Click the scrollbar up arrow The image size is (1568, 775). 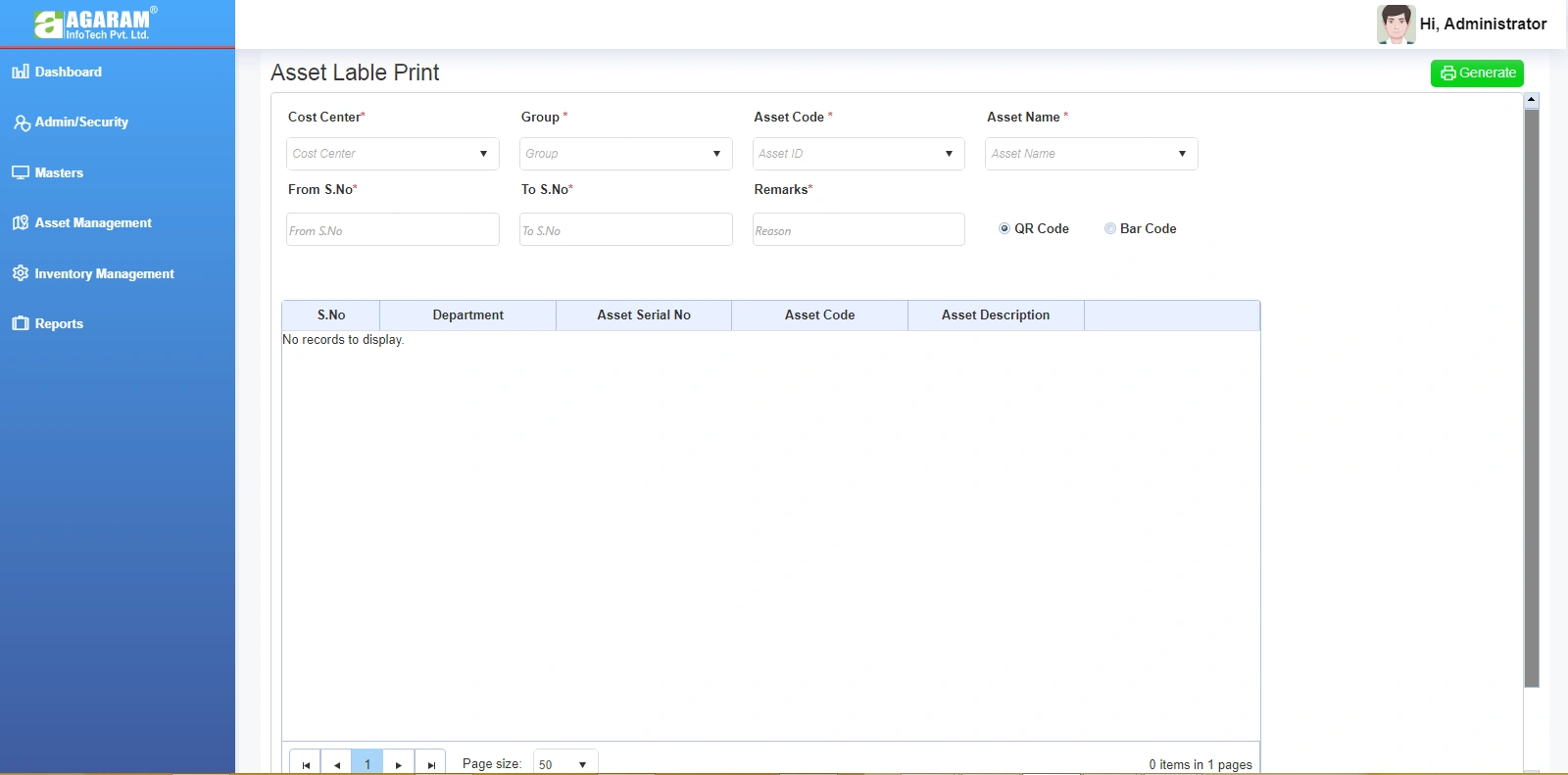[x=1532, y=100]
